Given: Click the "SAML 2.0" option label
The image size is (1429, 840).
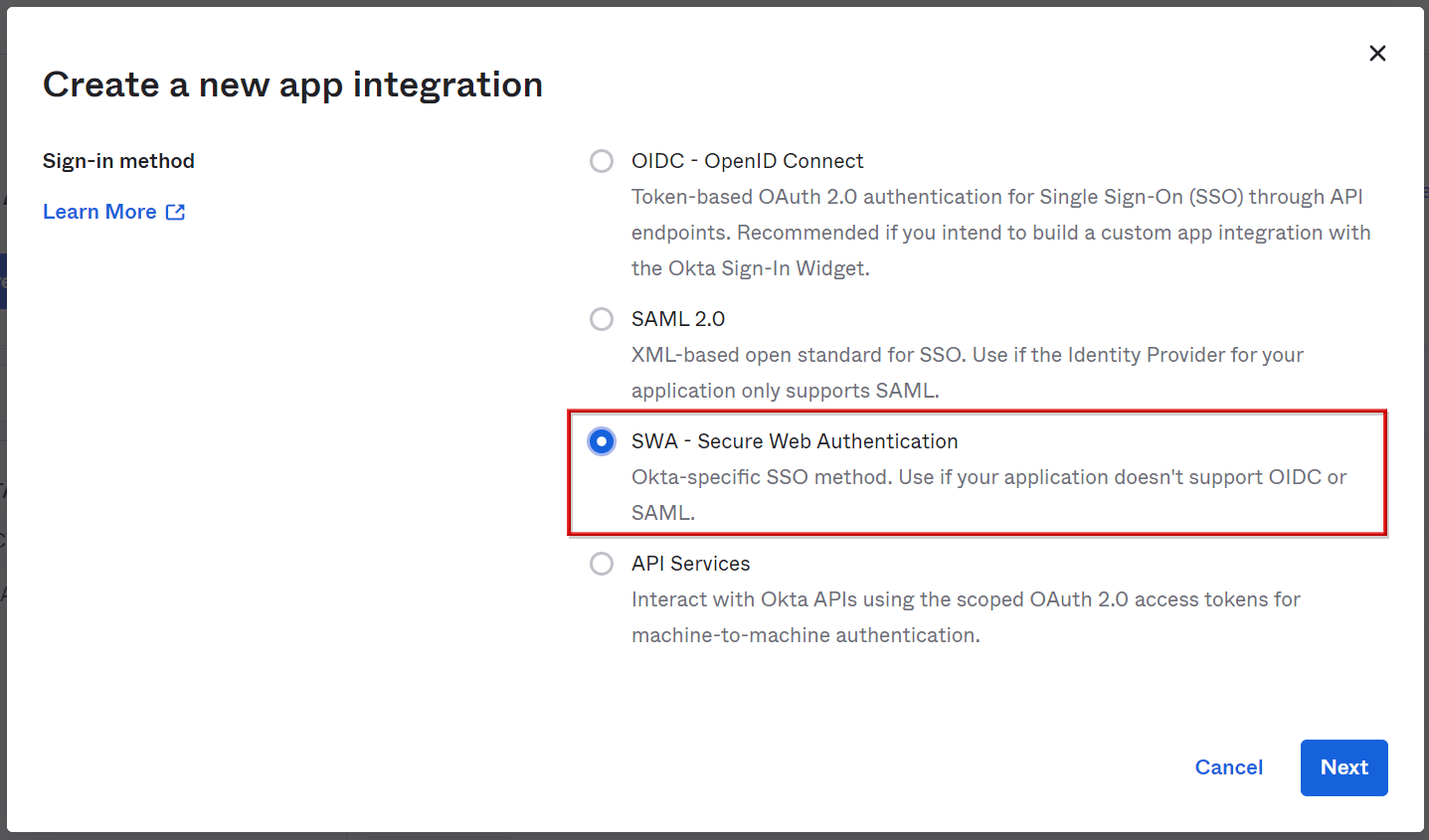Looking at the screenshot, I should click(x=678, y=319).
